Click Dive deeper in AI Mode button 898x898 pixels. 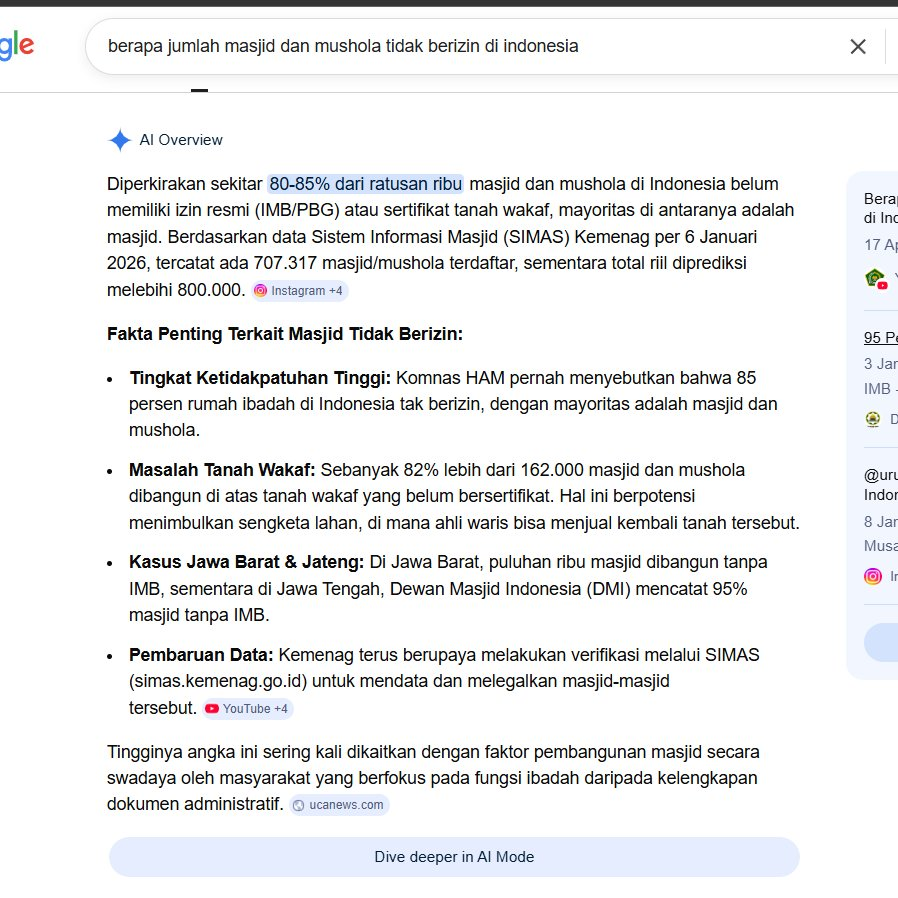[x=454, y=857]
